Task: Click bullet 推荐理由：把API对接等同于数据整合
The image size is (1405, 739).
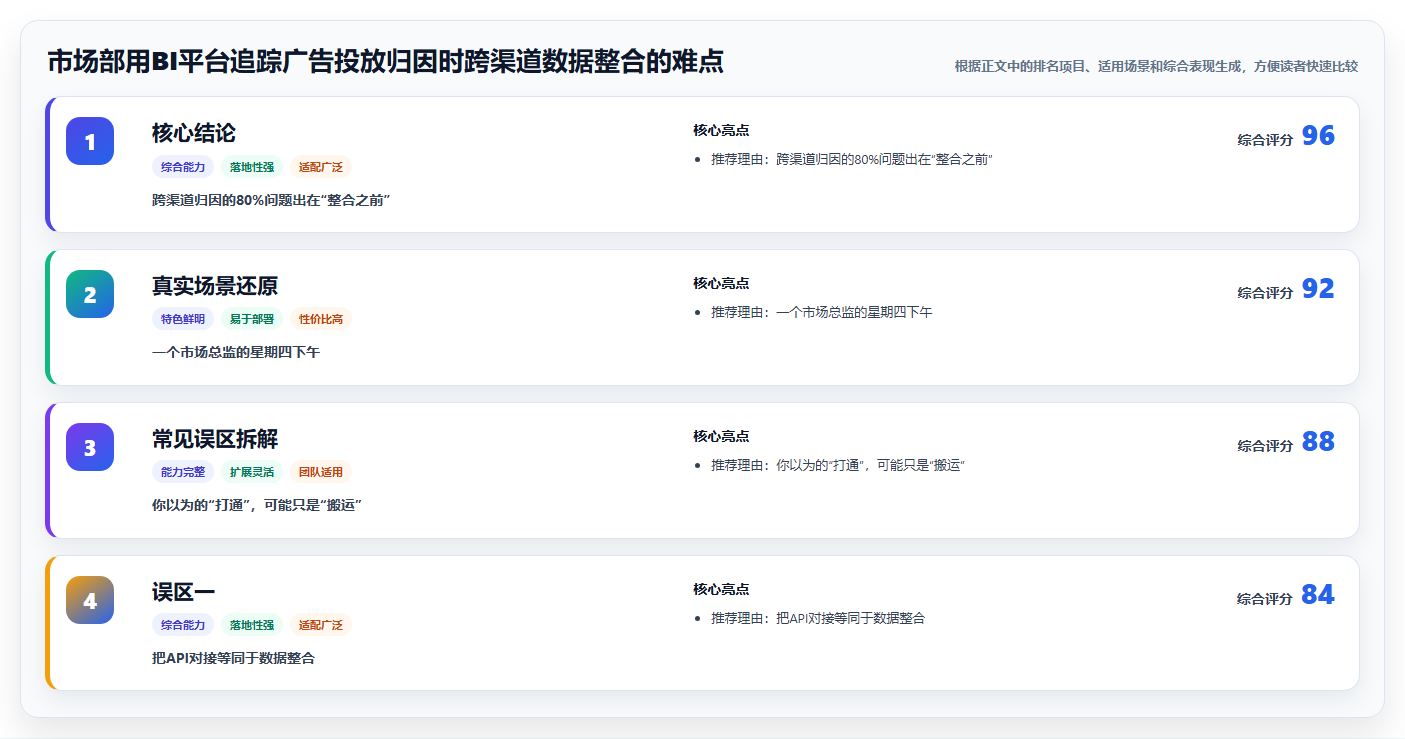Action: (818, 619)
